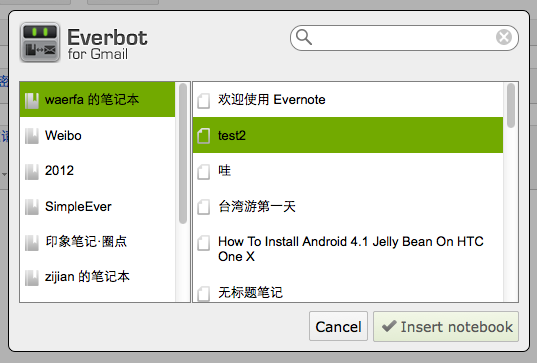The image size is (537, 363).
Task: Click the notes list scrollbar thumb
Action: point(511,105)
